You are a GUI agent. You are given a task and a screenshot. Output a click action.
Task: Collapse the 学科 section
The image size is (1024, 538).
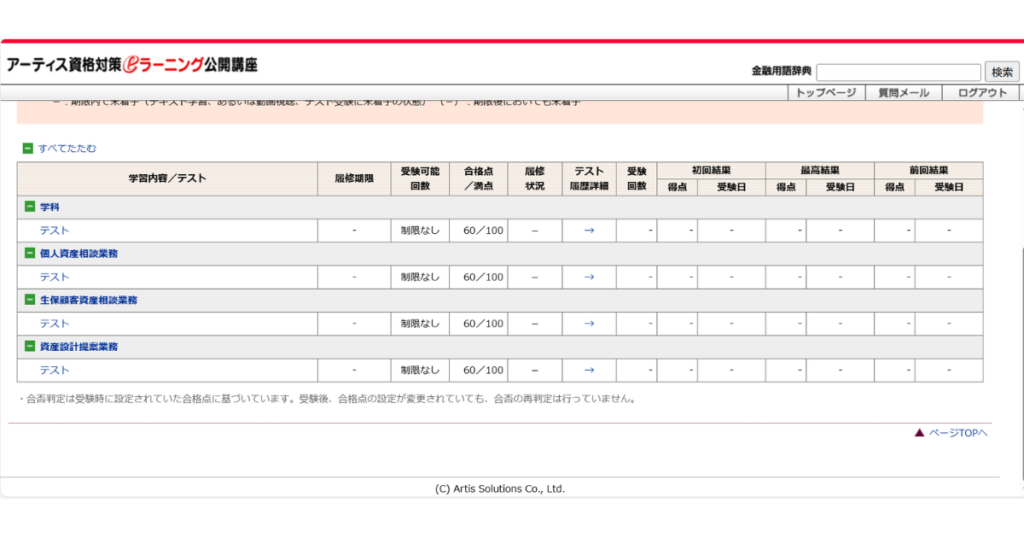(x=30, y=207)
